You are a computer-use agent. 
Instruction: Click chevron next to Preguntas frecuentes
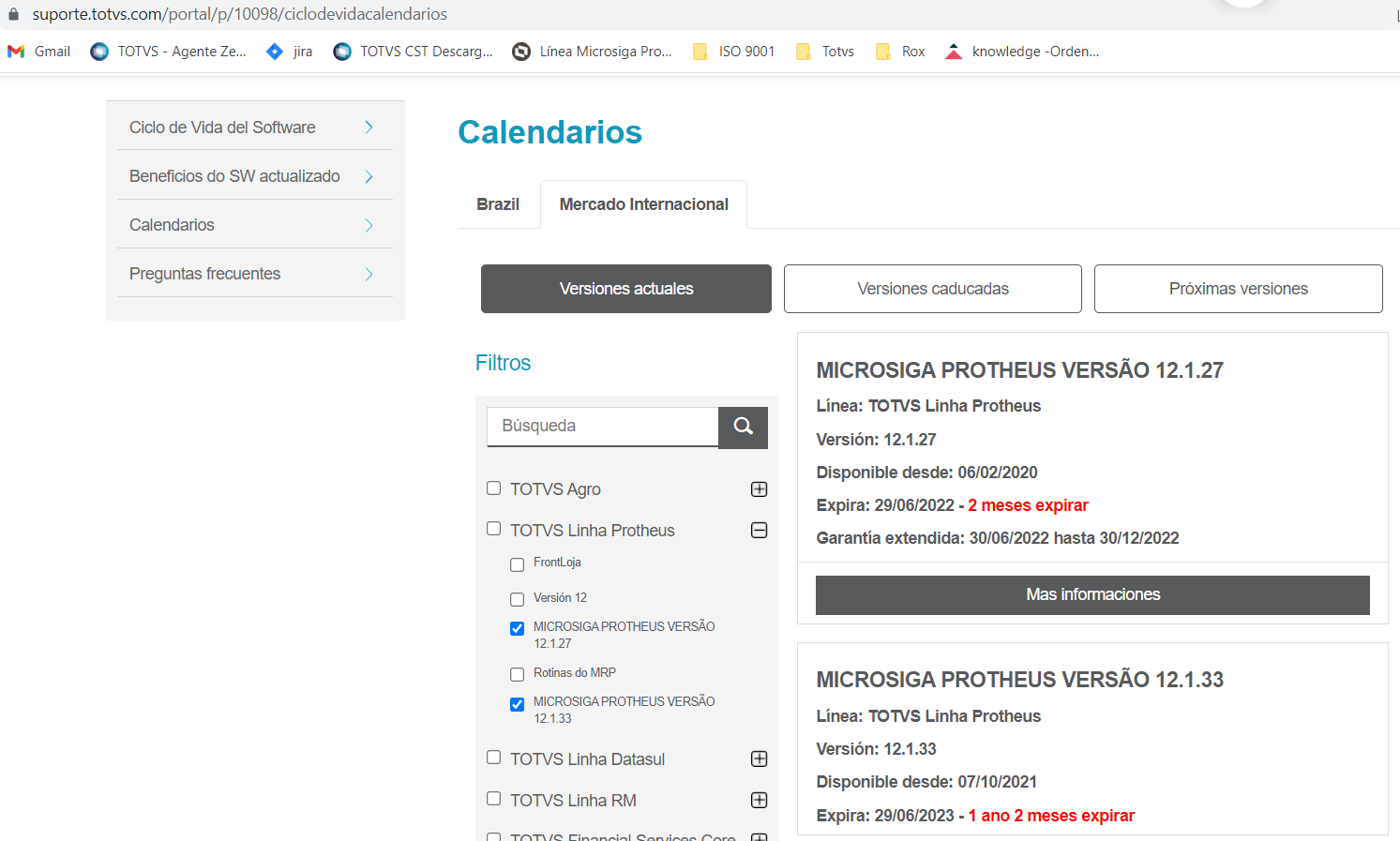(369, 274)
